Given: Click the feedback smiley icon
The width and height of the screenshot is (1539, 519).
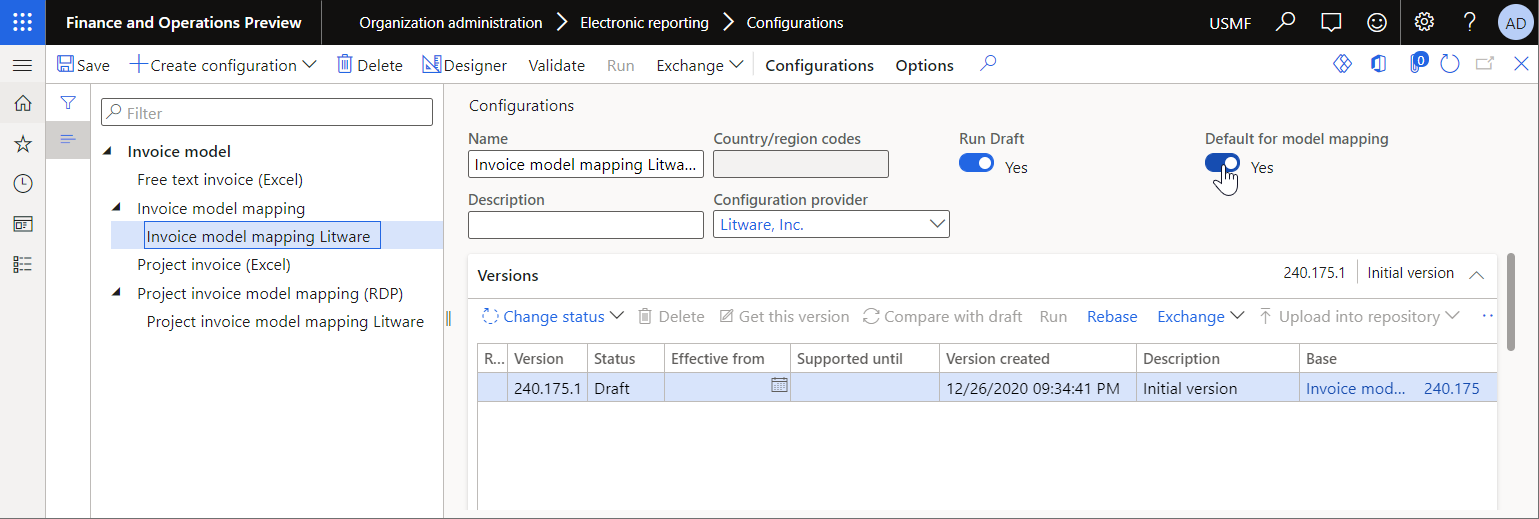Looking at the screenshot, I should [x=1377, y=22].
